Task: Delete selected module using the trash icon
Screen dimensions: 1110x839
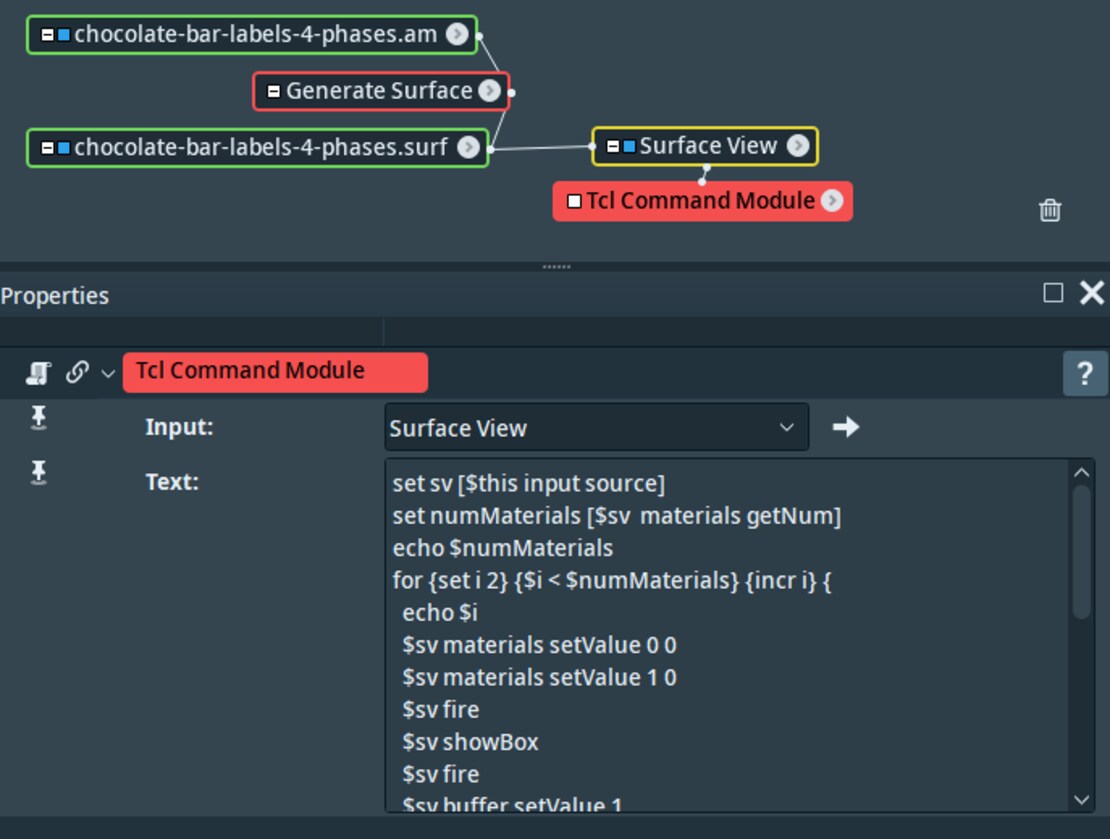Action: tap(1050, 210)
